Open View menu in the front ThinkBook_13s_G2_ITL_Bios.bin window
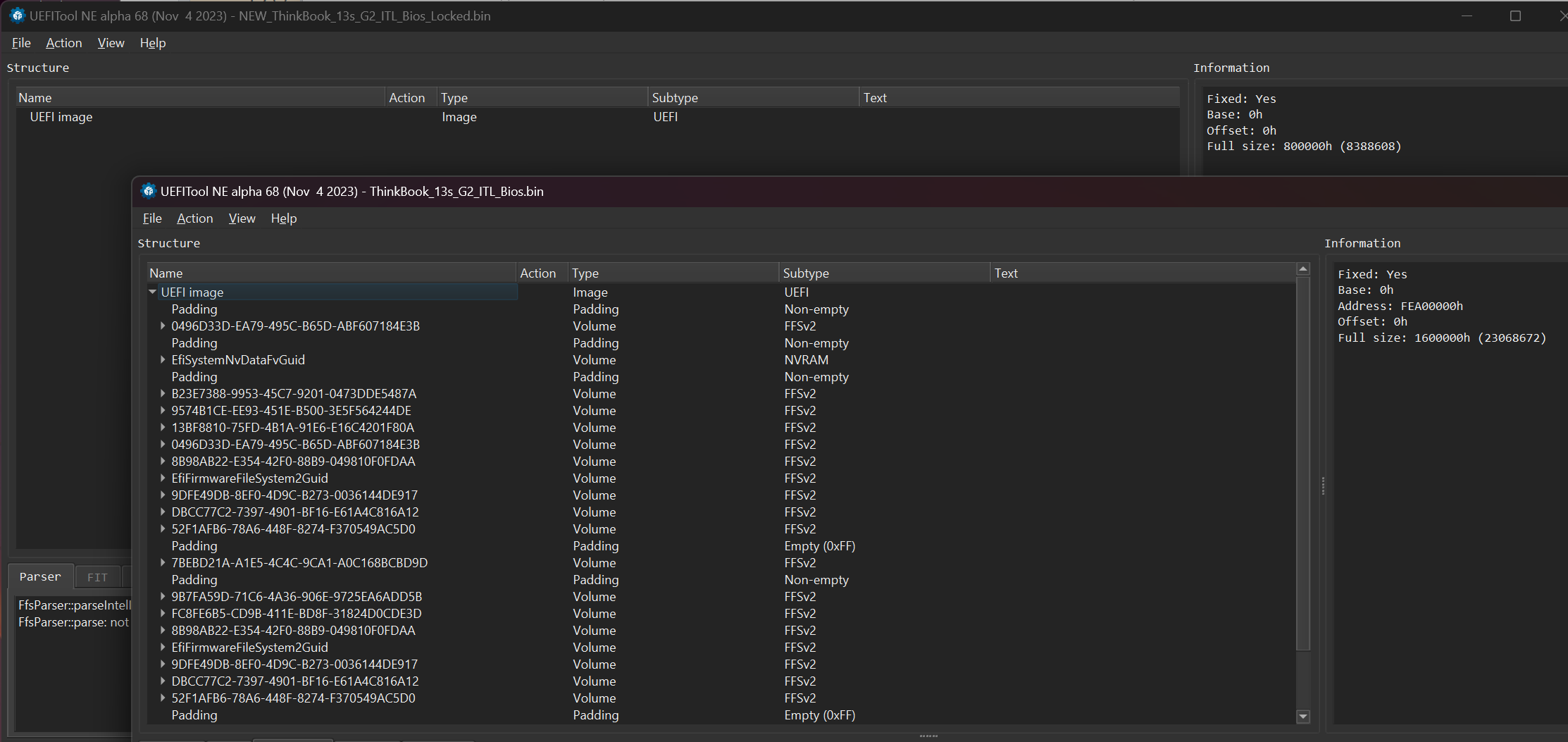The height and width of the screenshot is (742, 1568). point(242,218)
